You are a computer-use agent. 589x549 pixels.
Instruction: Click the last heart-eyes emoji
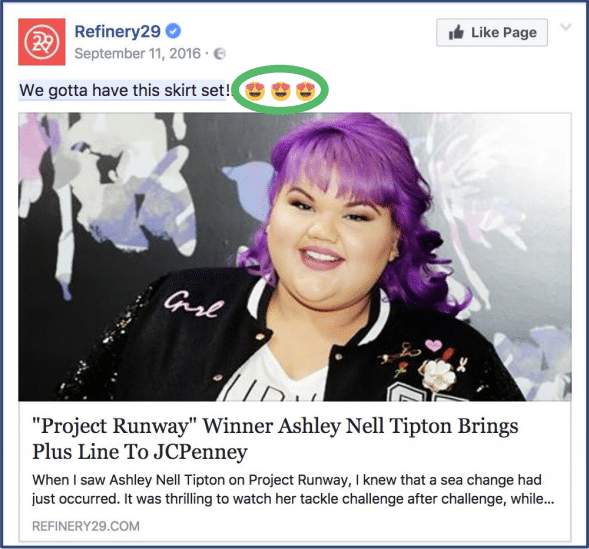[306, 91]
